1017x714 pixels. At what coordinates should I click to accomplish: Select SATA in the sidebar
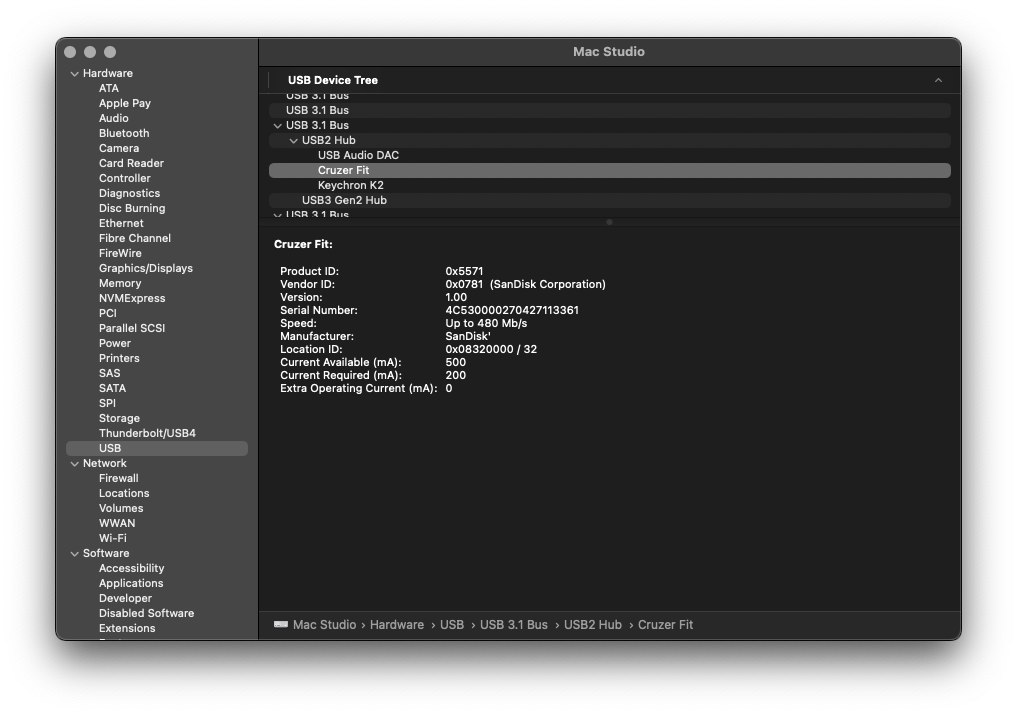click(x=112, y=388)
